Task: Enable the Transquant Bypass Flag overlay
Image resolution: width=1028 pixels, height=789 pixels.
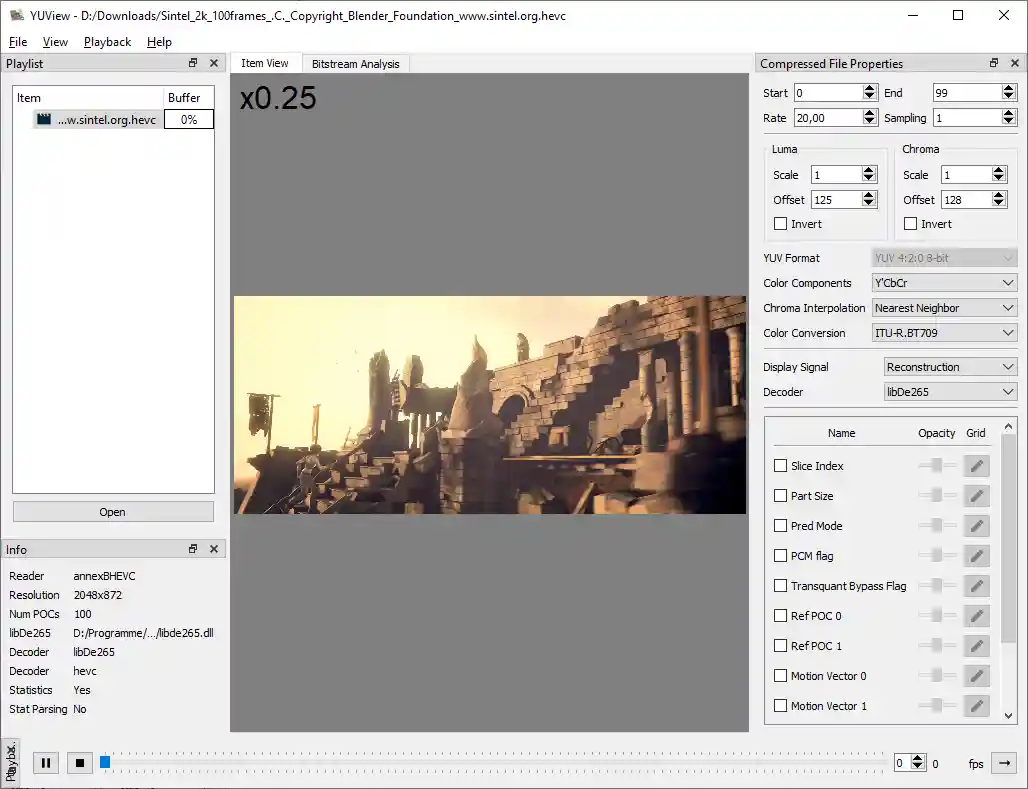Action: pyautogui.click(x=780, y=585)
